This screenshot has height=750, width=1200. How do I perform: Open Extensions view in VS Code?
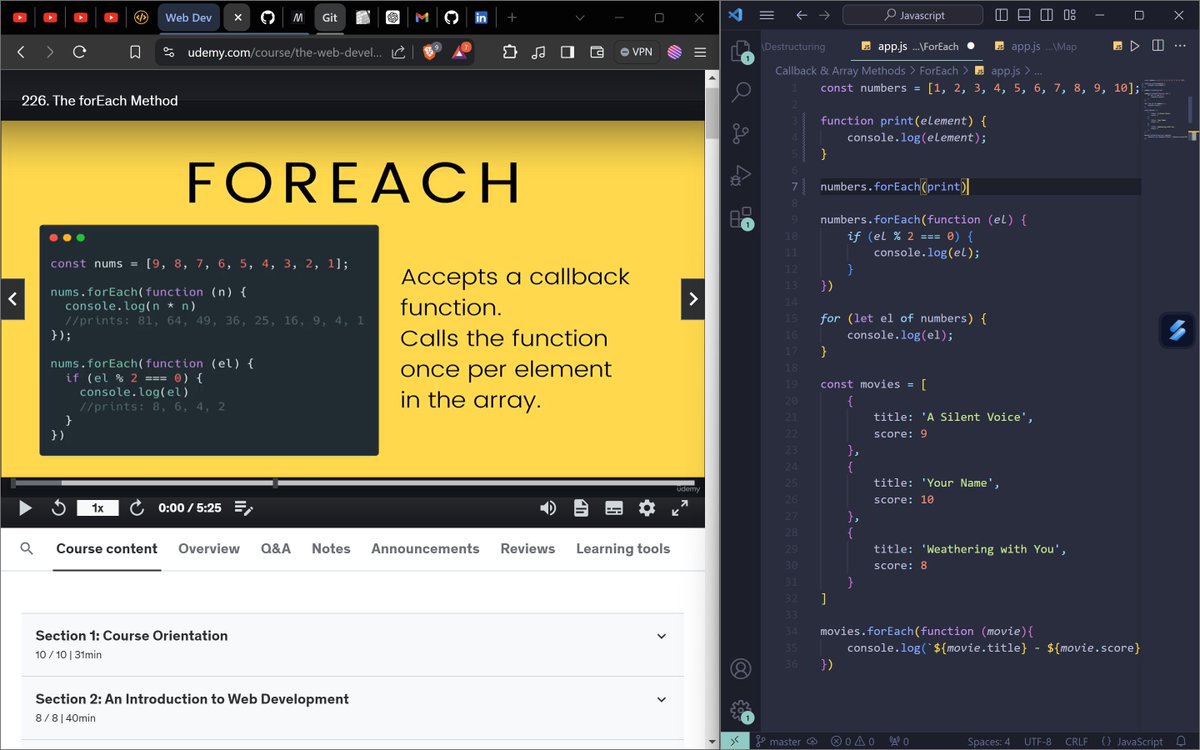coord(741,217)
